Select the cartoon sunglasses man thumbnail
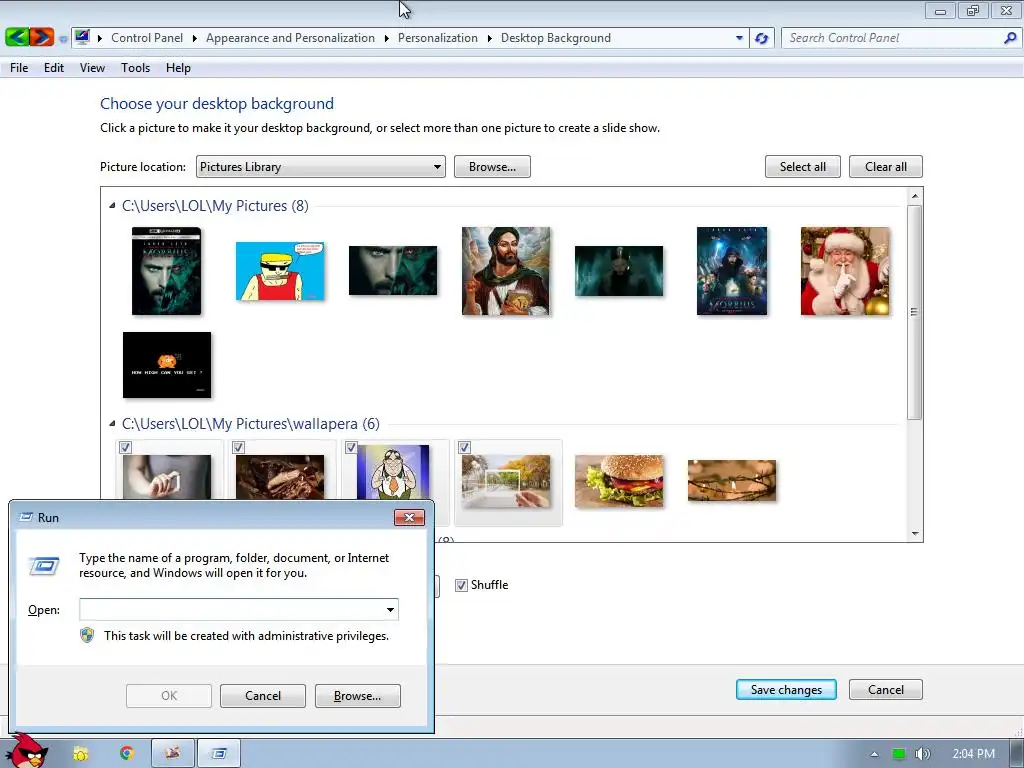The image size is (1024, 768). point(280,271)
